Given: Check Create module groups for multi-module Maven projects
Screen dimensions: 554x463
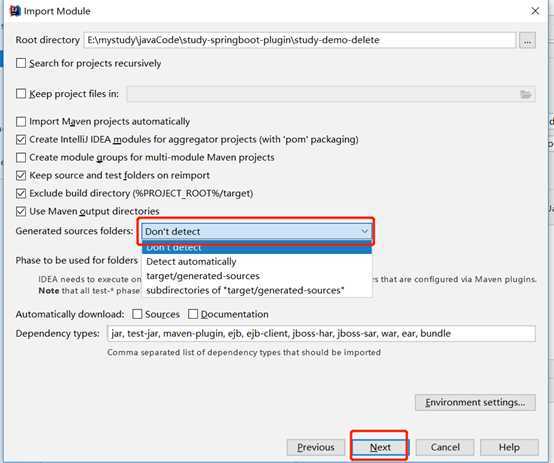Looking at the screenshot, I should (x=21, y=158).
